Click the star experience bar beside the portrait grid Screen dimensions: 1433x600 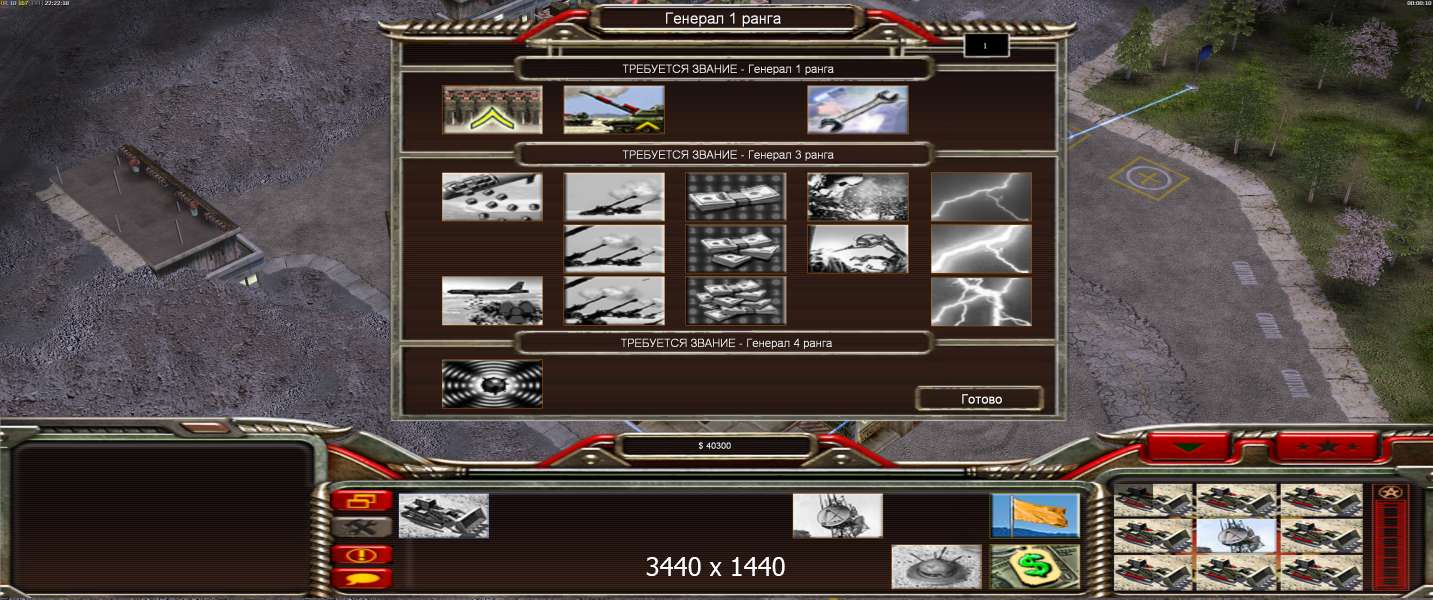click(x=1391, y=536)
